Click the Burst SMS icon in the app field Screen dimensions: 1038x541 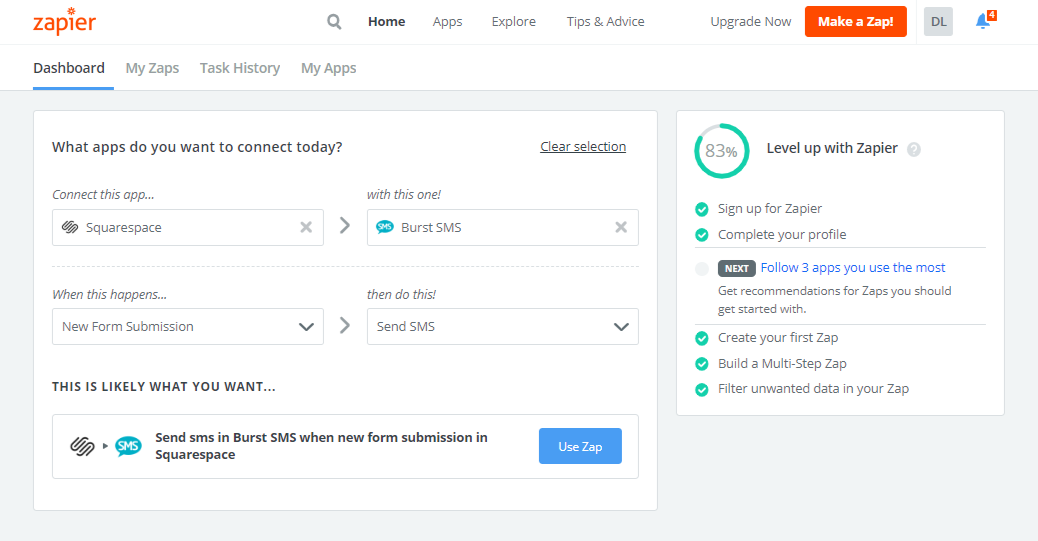point(385,227)
